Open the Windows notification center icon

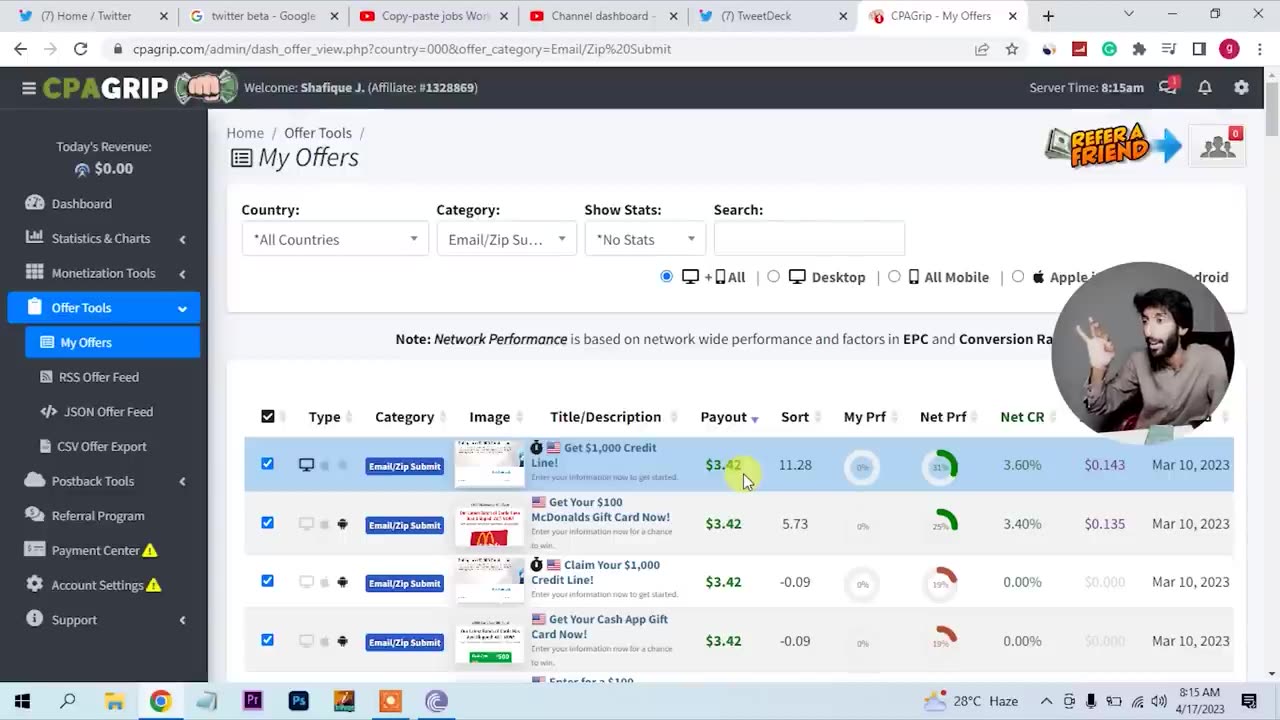[1249, 701]
